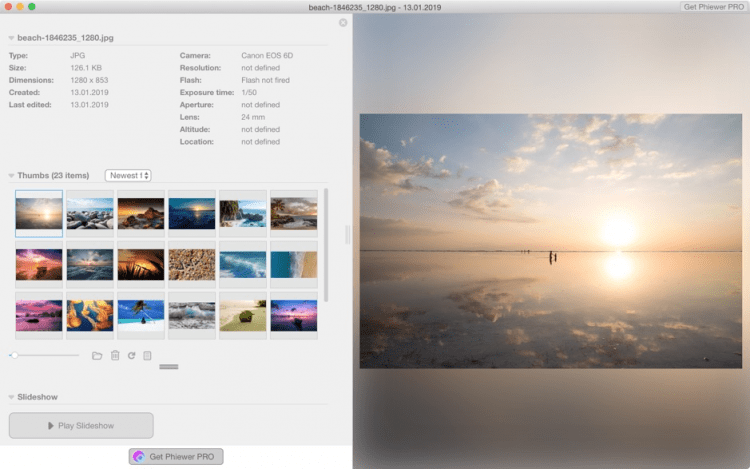Viewport: 750px width, 469px height.
Task: Click the thumbnails vertical scrollbar
Action: (x=326, y=245)
